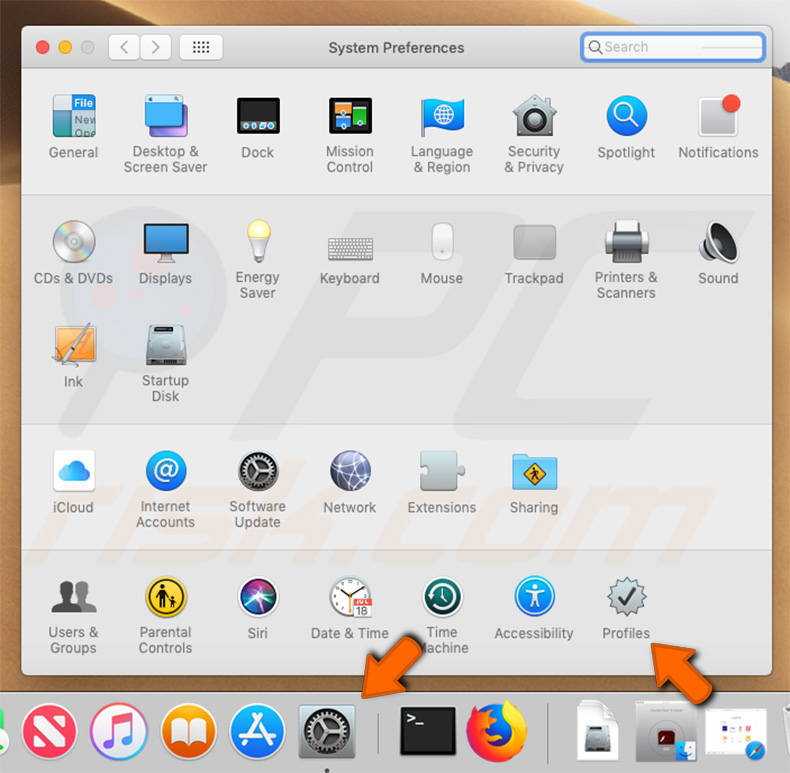Go back with the left chevron button
Image resolution: width=790 pixels, height=773 pixels.
click(124, 47)
